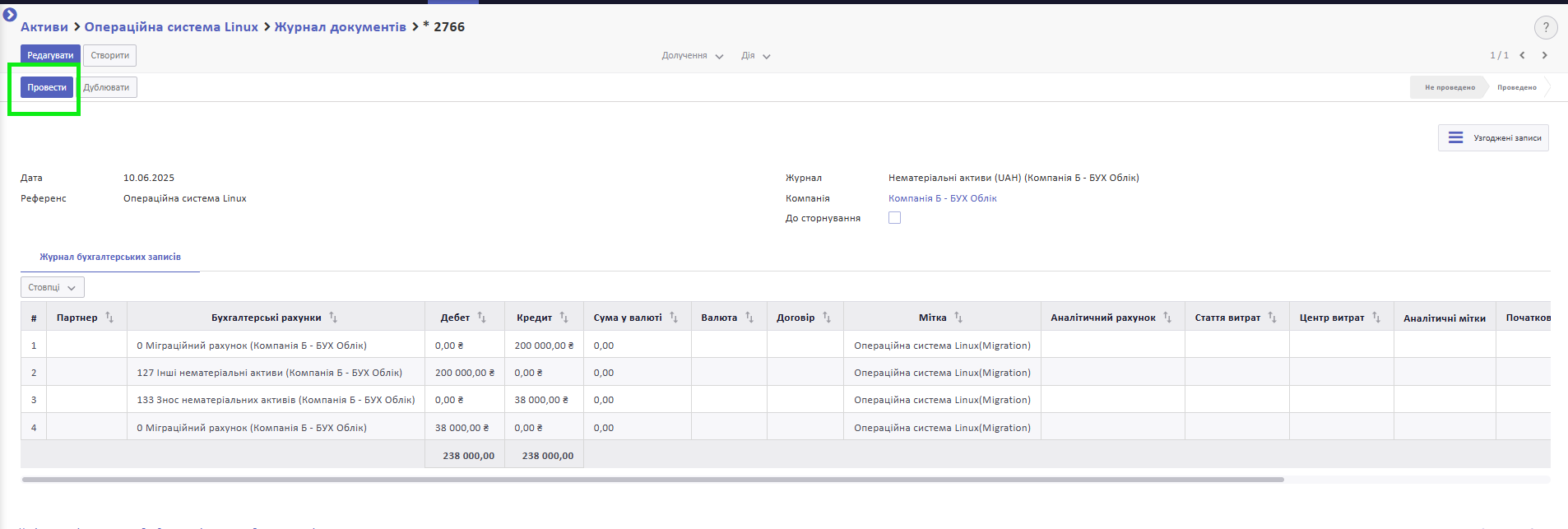Go to previous record arrow
Image resolution: width=1568 pixels, height=529 pixels.
tap(1522, 55)
